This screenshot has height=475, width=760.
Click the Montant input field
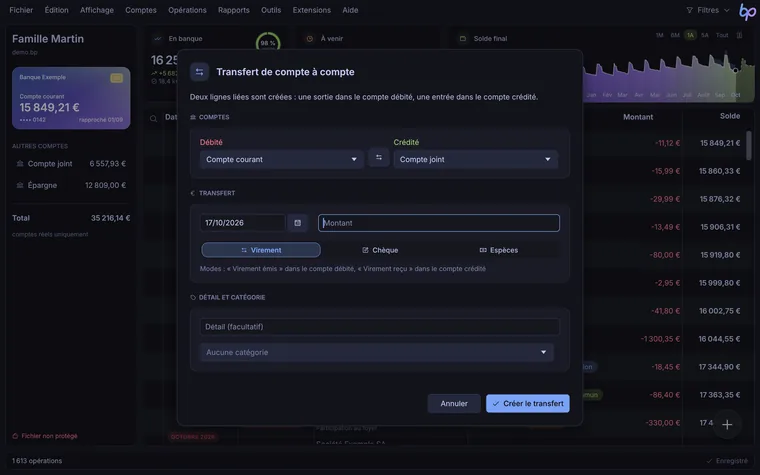click(x=439, y=223)
